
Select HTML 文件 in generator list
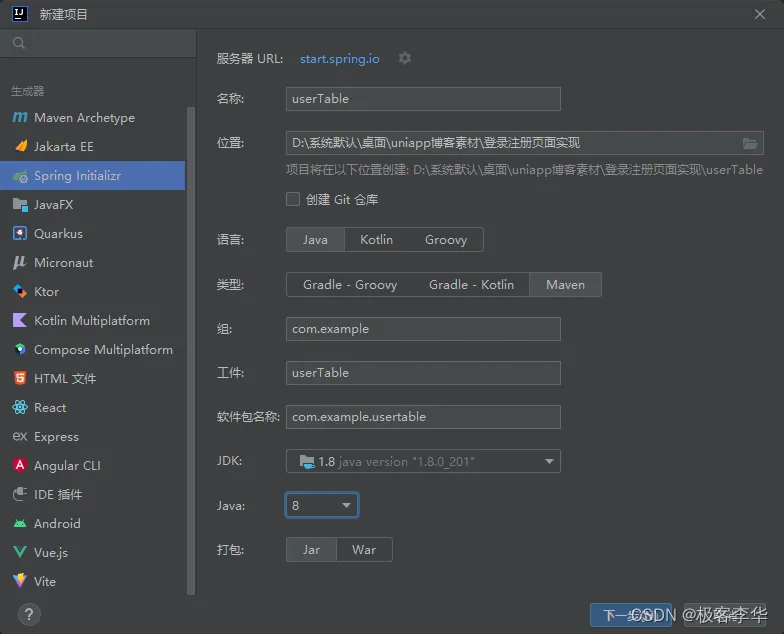pyautogui.click(x=92, y=378)
